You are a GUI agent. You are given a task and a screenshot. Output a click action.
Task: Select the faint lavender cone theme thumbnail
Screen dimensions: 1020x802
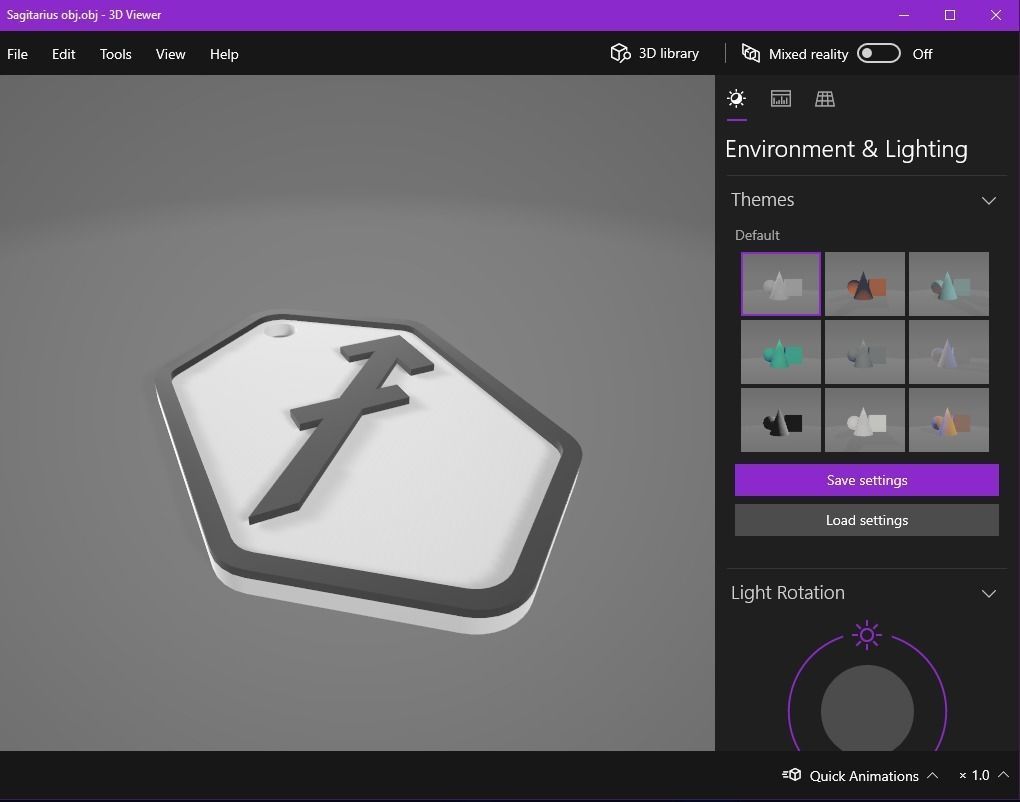click(x=948, y=352)
